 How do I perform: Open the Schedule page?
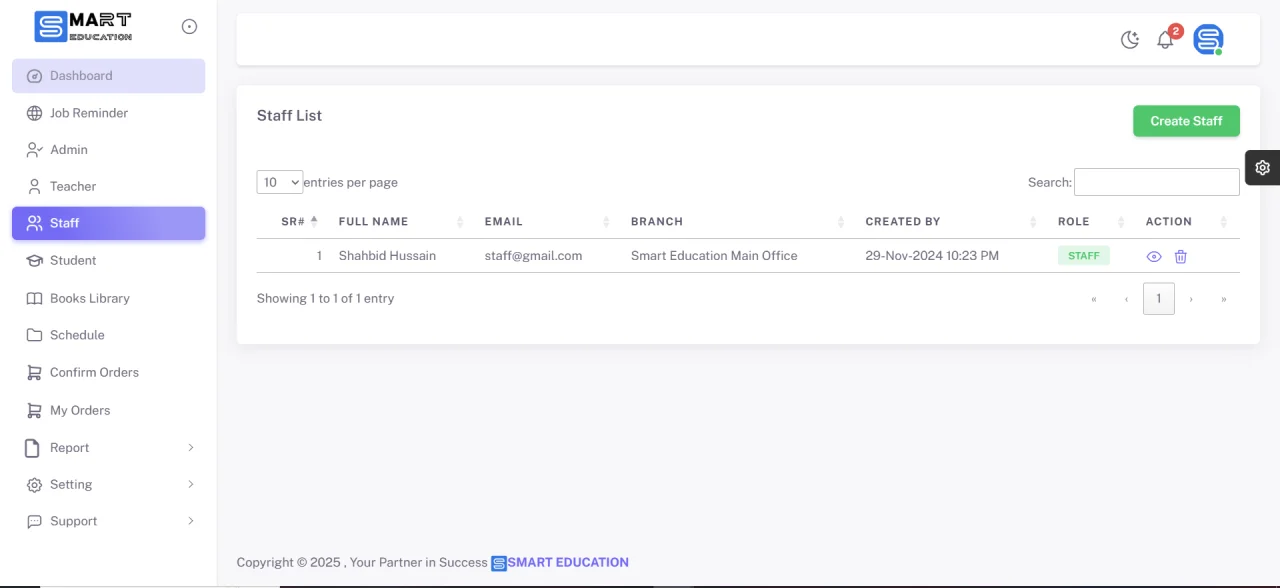(108, 335)
